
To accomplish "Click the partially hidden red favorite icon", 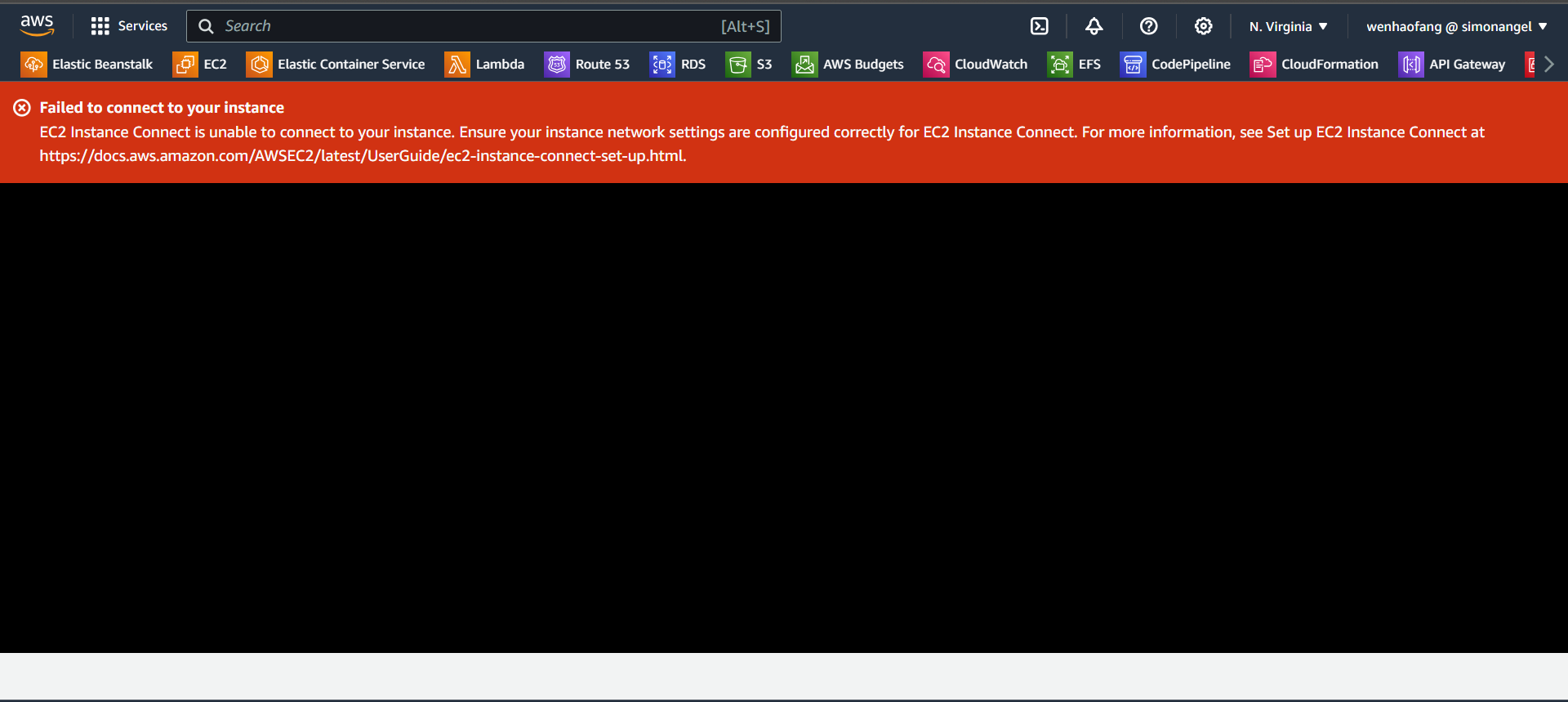I will (1530, 64).
